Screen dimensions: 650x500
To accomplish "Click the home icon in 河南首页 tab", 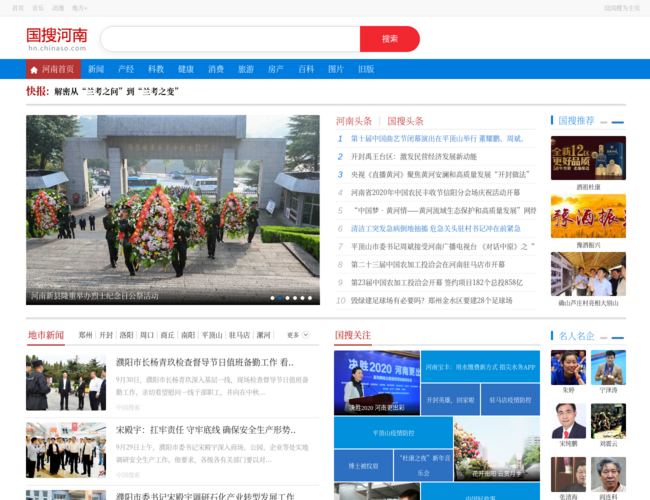I will click(x=34, y=70).
